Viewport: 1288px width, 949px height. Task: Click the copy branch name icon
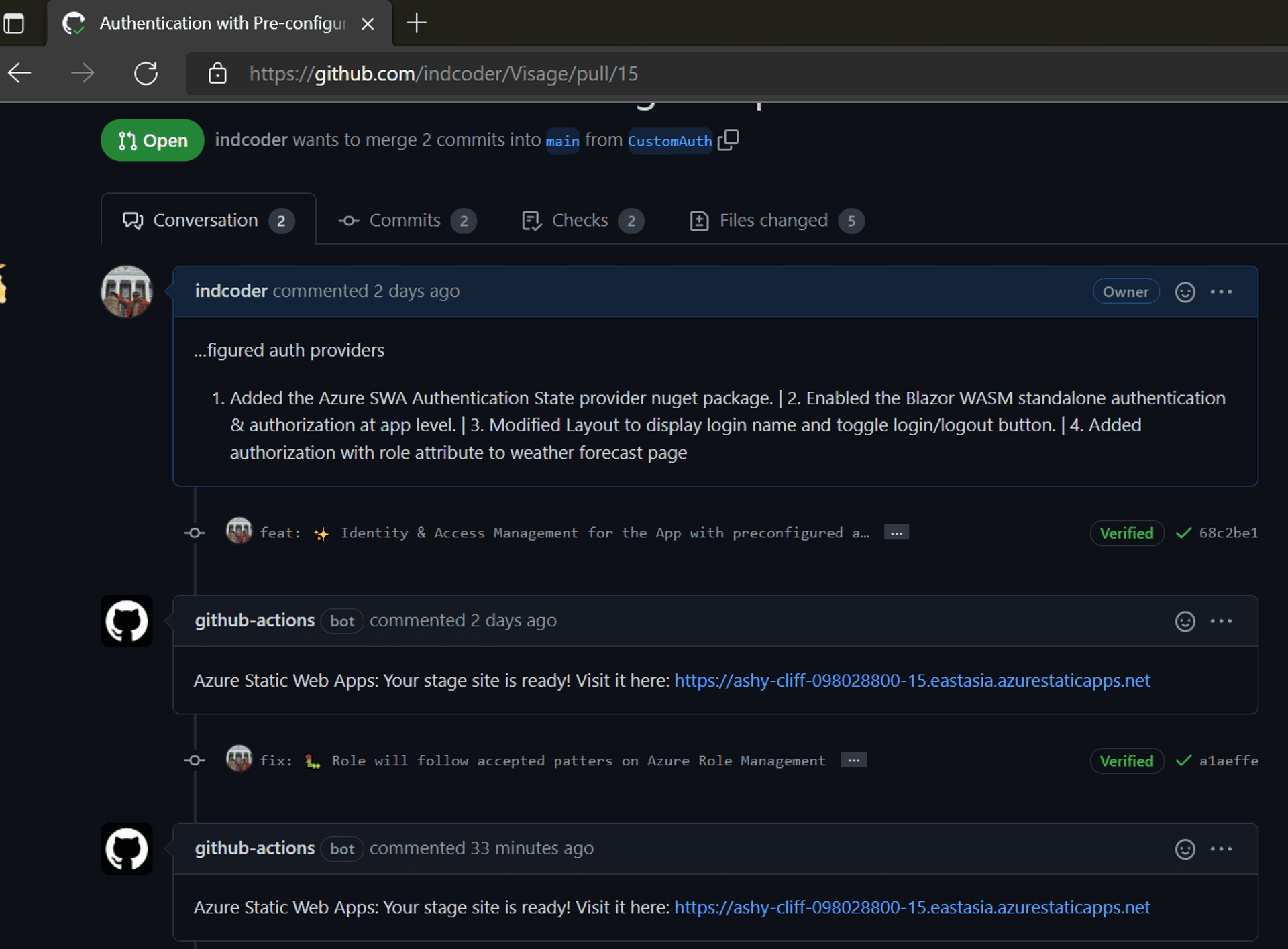(x=729, y=139)
